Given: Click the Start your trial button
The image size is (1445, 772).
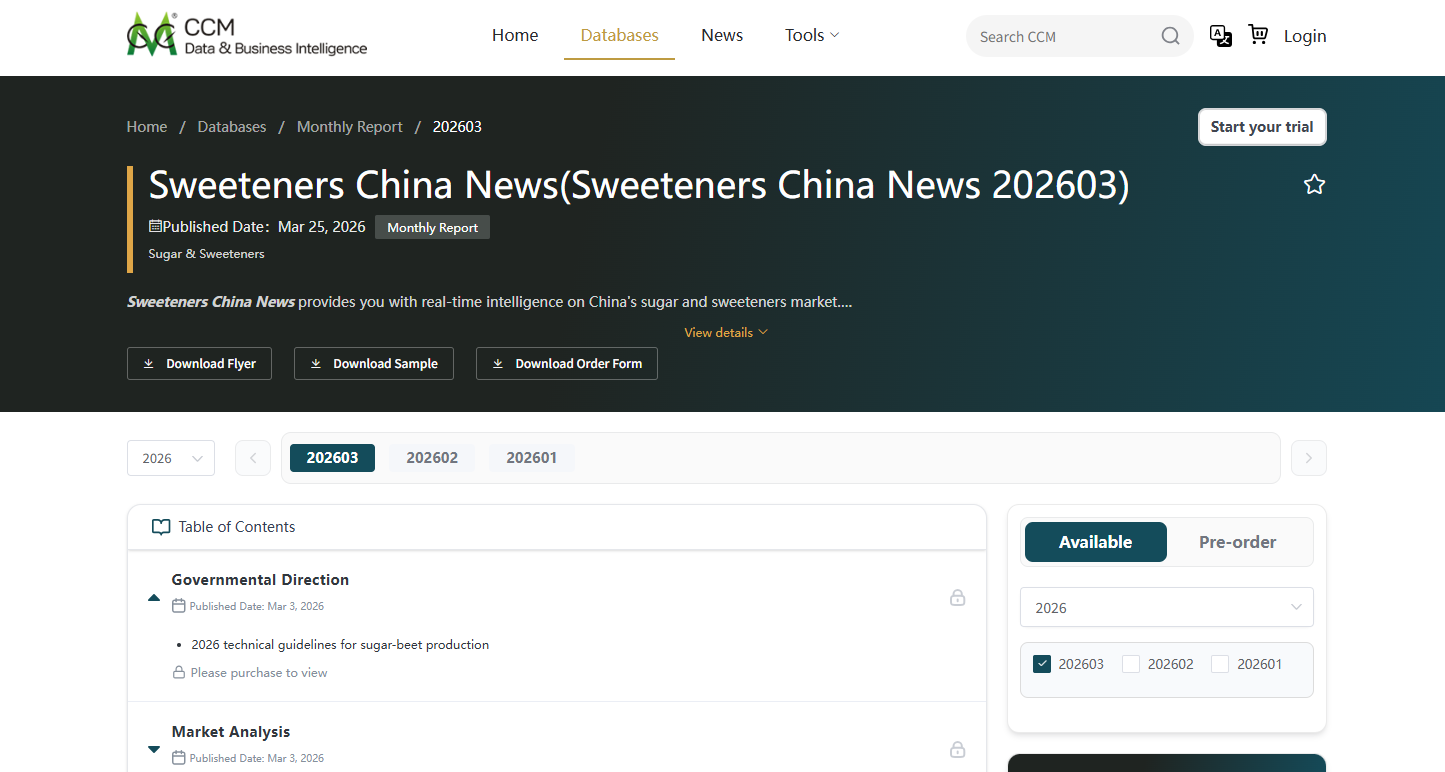Looking at the screenshot, I should [1261, 126].
